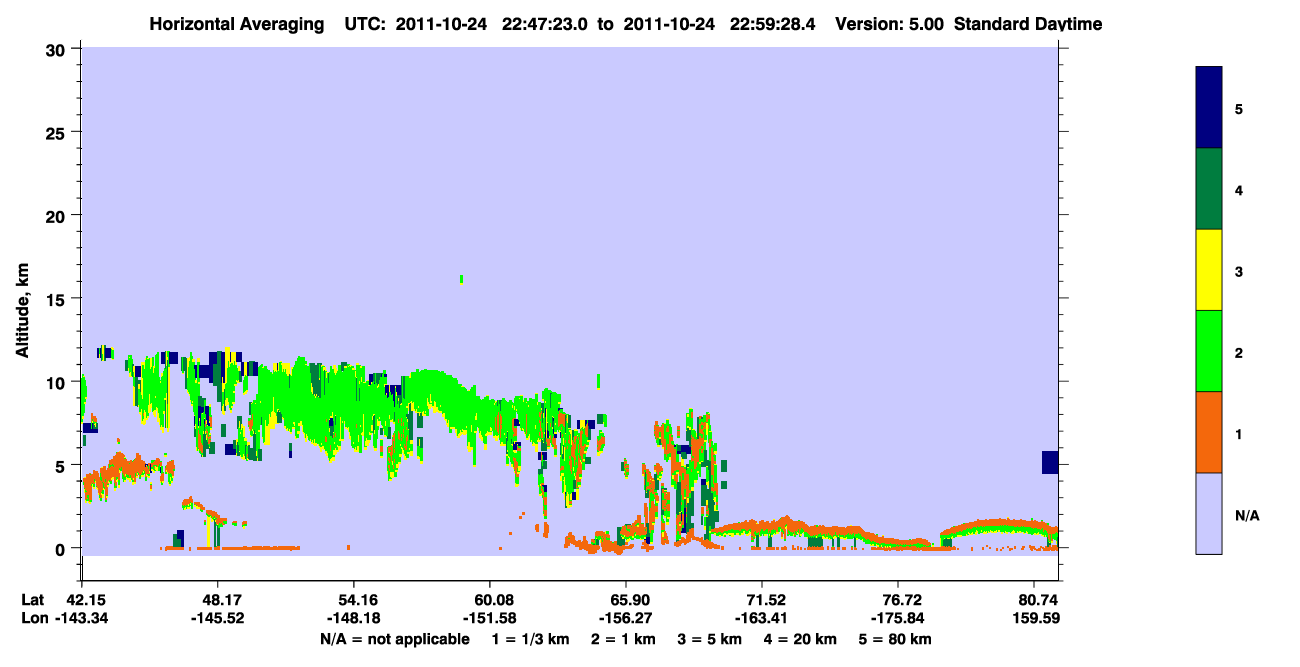The height and width of the screenshot is (667, 1300).
Task: Click the latitude value 54.16
Action: (354, 600)
